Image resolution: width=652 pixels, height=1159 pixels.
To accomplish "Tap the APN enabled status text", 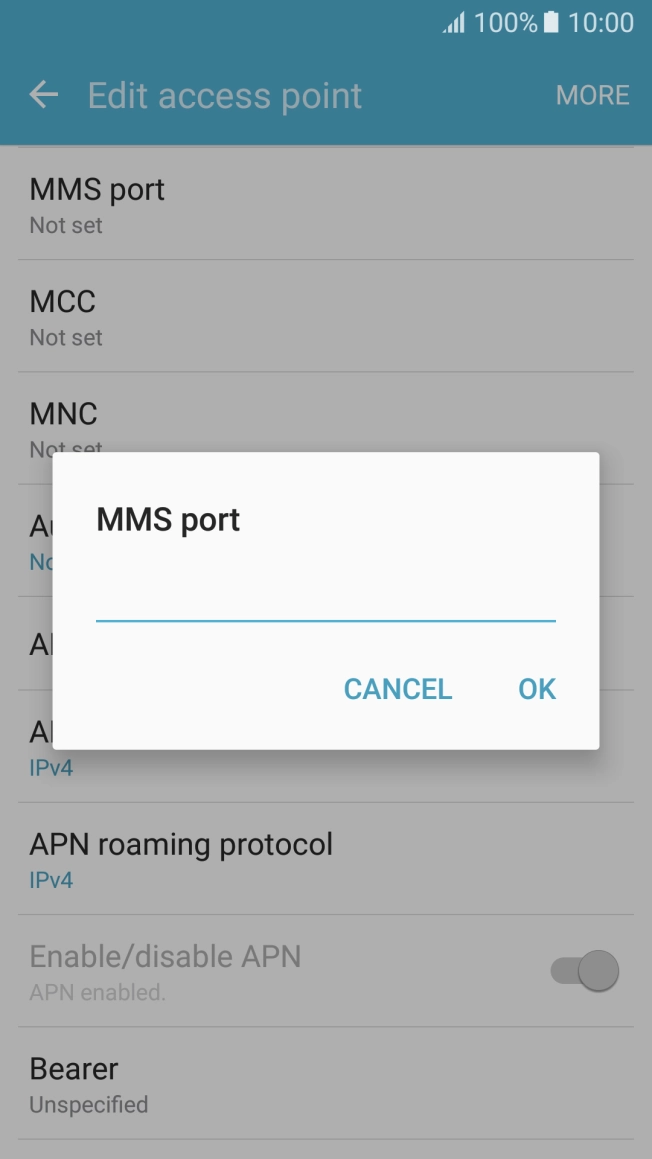I will click(x=98, y=992).
